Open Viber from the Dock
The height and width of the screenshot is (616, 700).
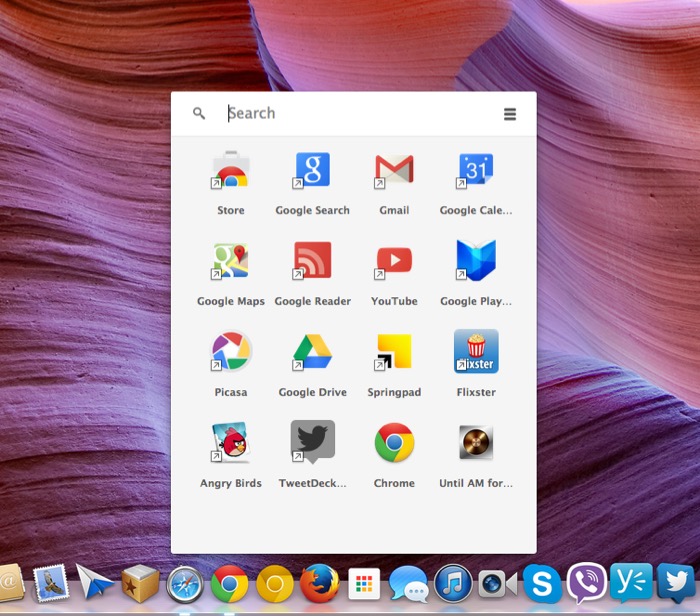[x=586, y=583]
